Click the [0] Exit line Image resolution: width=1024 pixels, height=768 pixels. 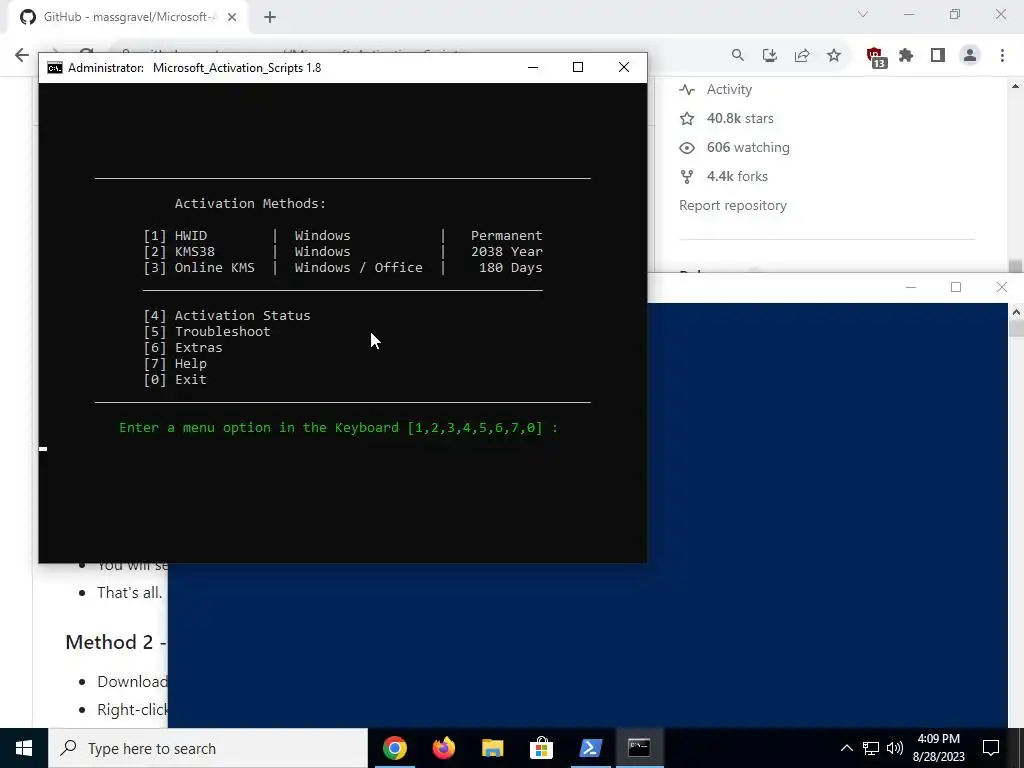click(x=175, y=379)
